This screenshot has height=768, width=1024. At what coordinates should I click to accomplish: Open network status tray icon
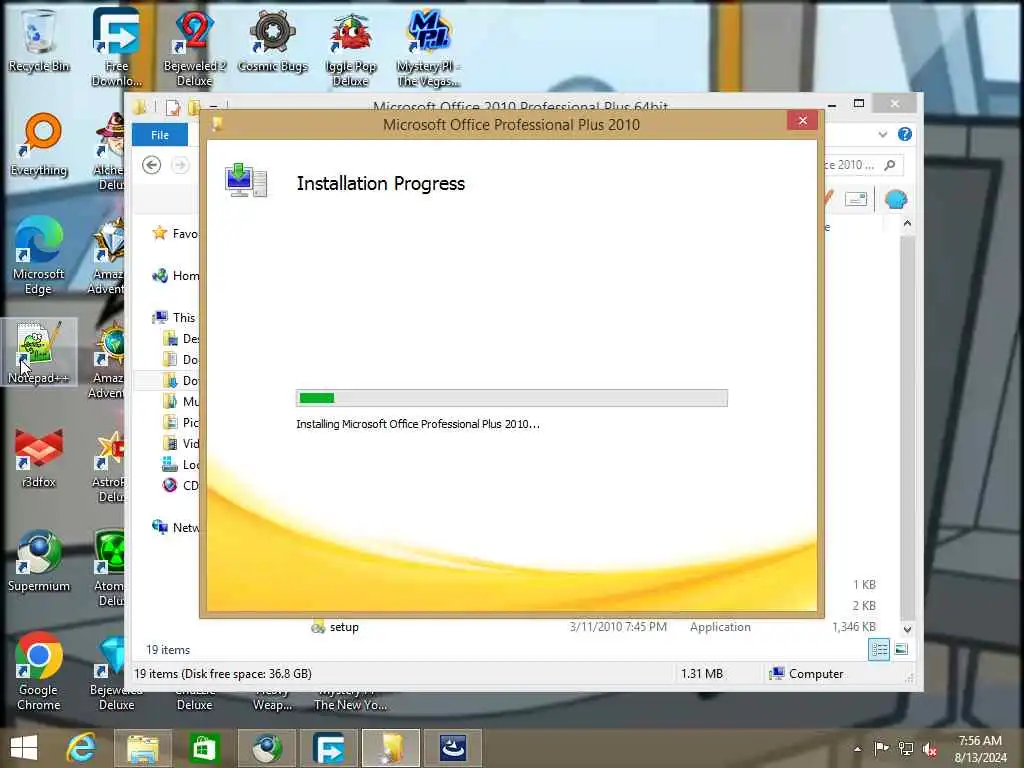[x=906, y=748]
